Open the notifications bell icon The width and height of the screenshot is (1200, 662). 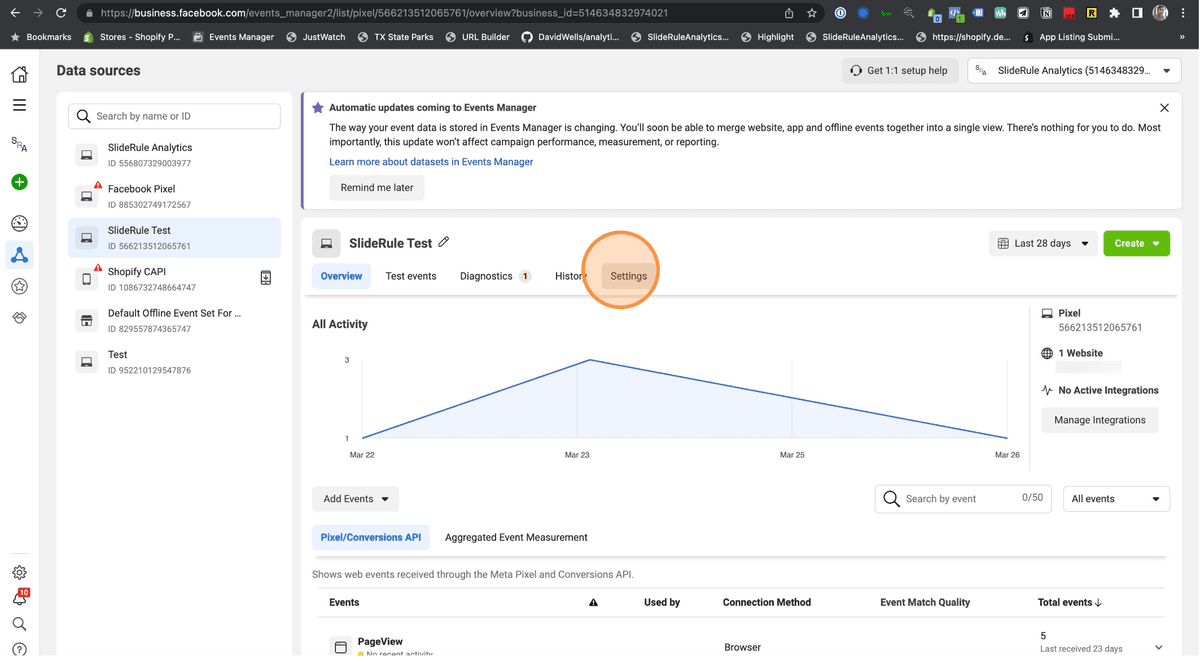[x=19, y=598]
